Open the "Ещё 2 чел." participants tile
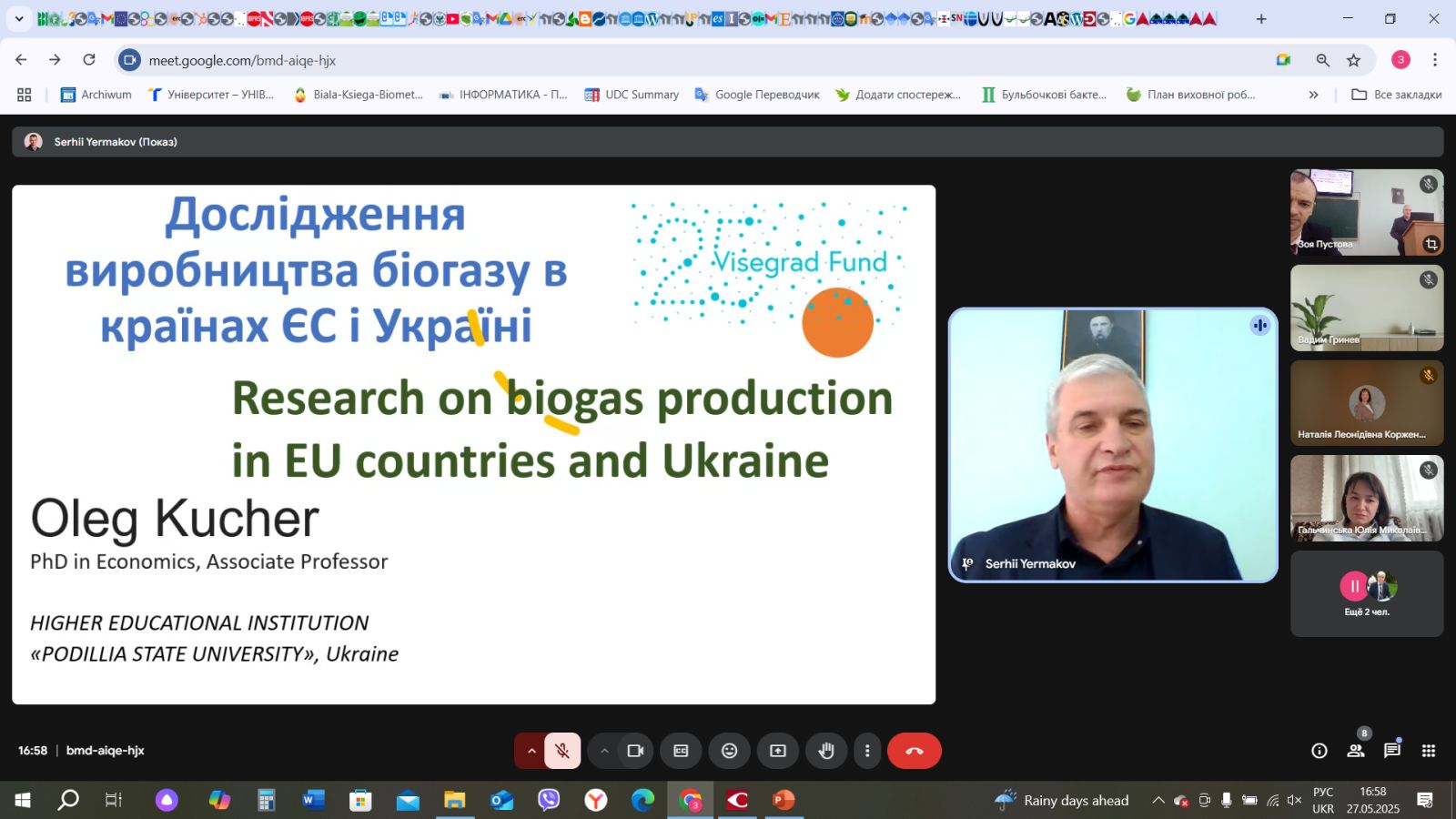This screenshot has width=1456, height=819. pyautogui.click(x=1367, y=593)
